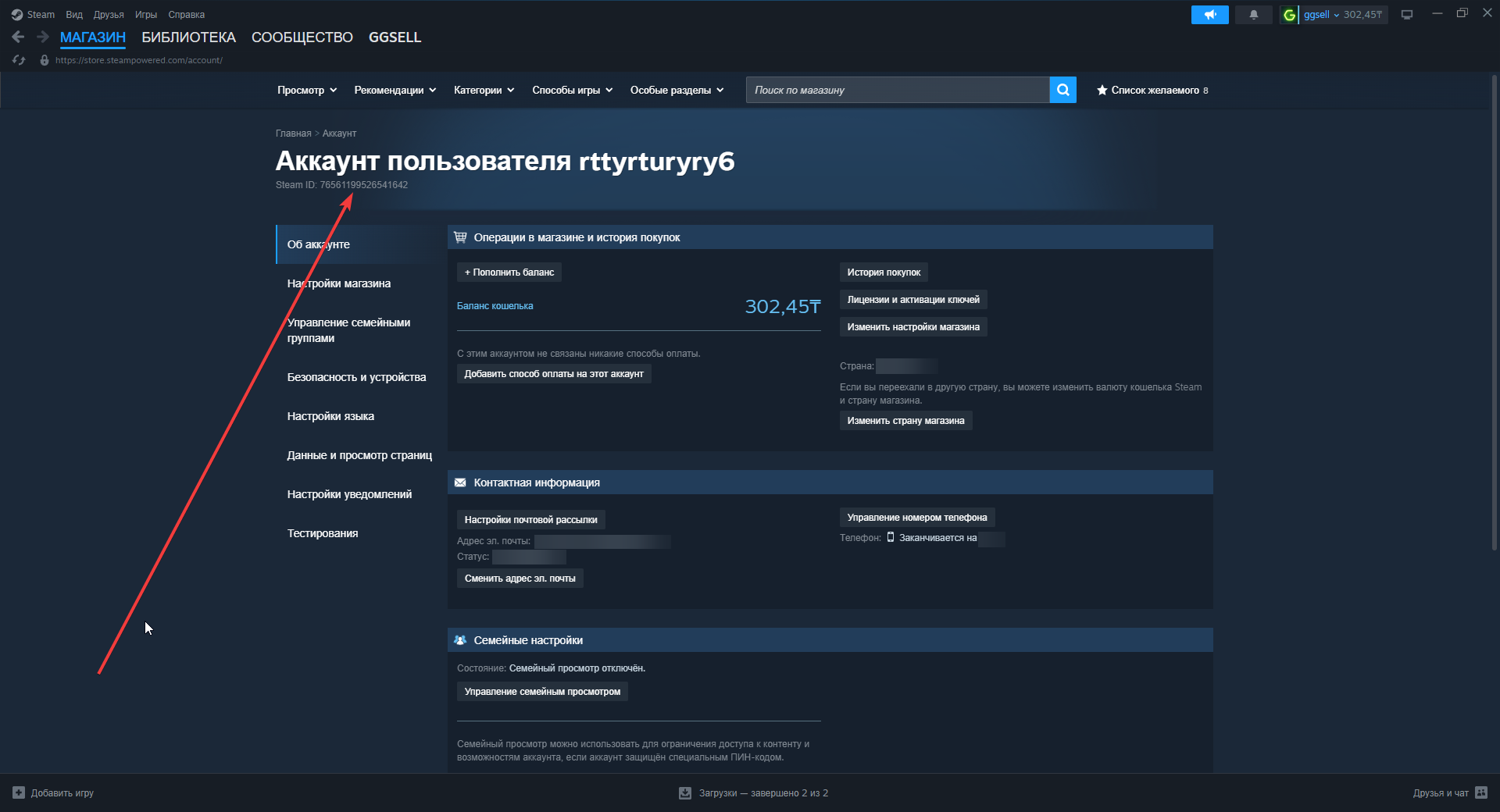Expand the Просмотр dropdown
The height and width of the screenshot is (812, 1500).
point(307,91)
